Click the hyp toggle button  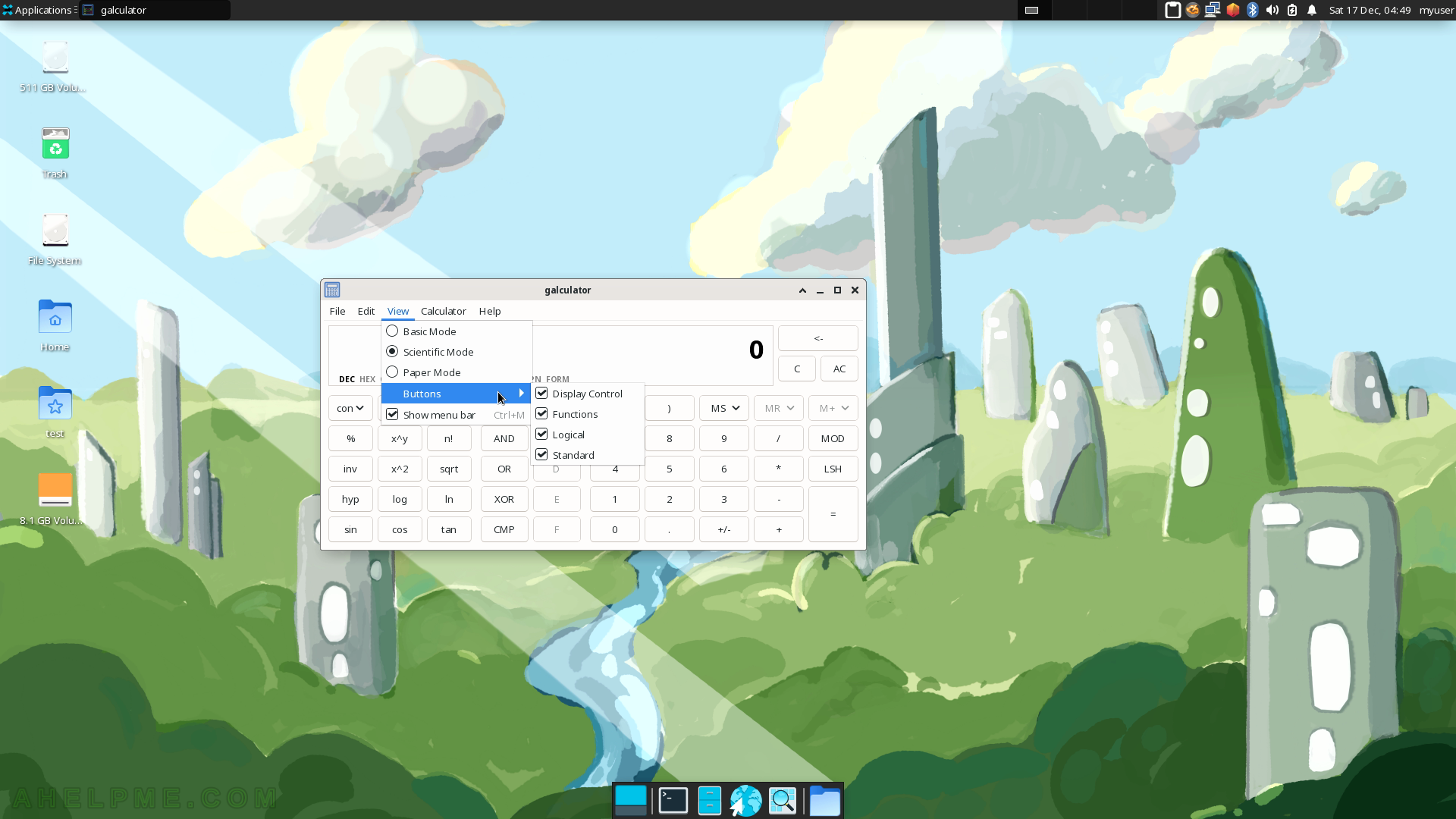click(350, 499)
